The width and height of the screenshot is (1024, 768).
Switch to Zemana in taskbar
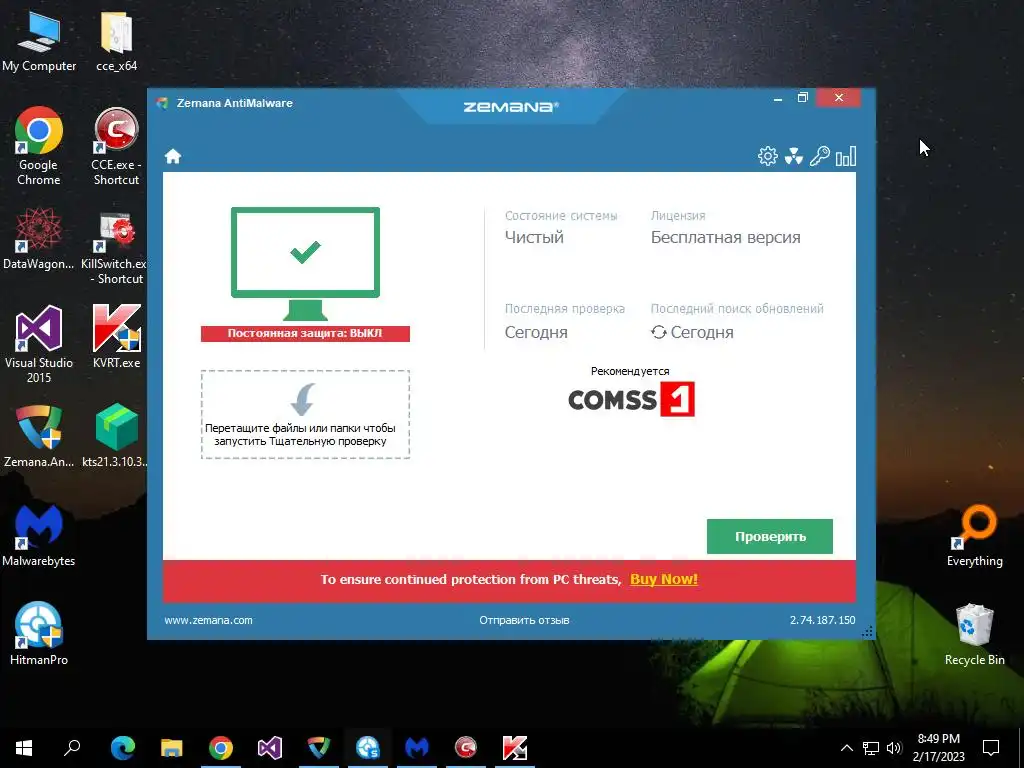[319, 748]
